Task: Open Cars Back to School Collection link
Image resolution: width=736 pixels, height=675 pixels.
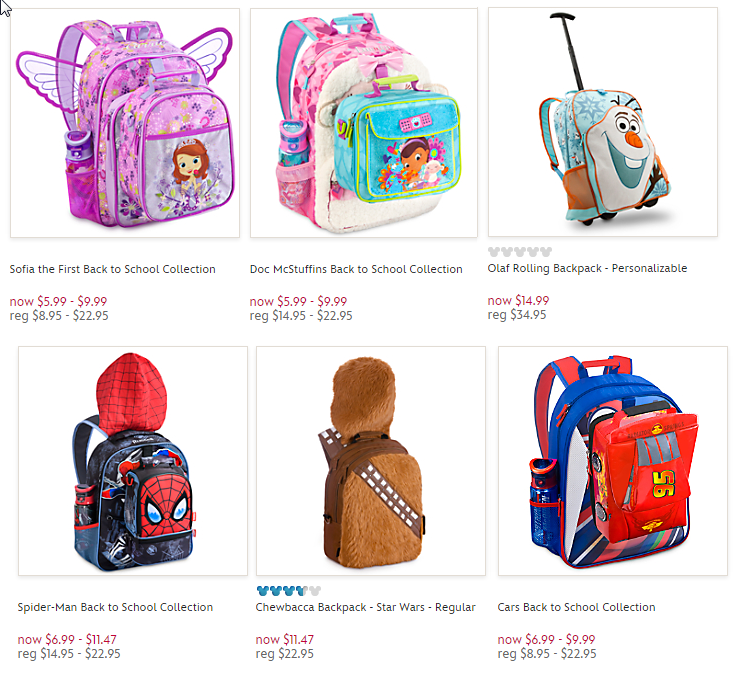Action: (576, 607)
